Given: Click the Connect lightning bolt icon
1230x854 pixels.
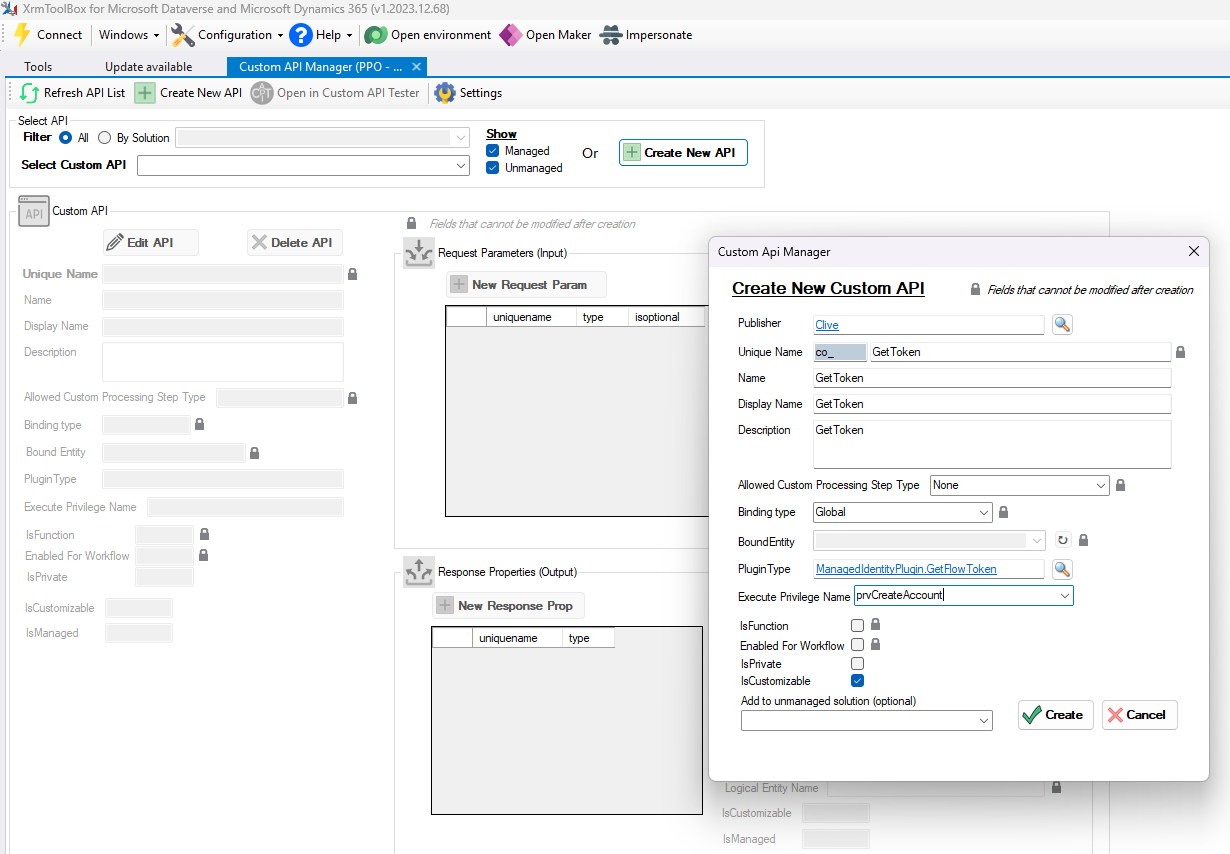Looking at the screenshot, I should coord(22,35).
